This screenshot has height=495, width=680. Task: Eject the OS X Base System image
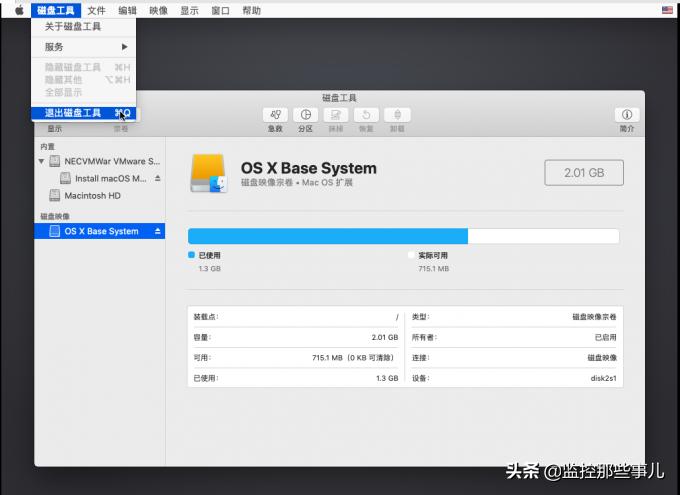(157, 231)
